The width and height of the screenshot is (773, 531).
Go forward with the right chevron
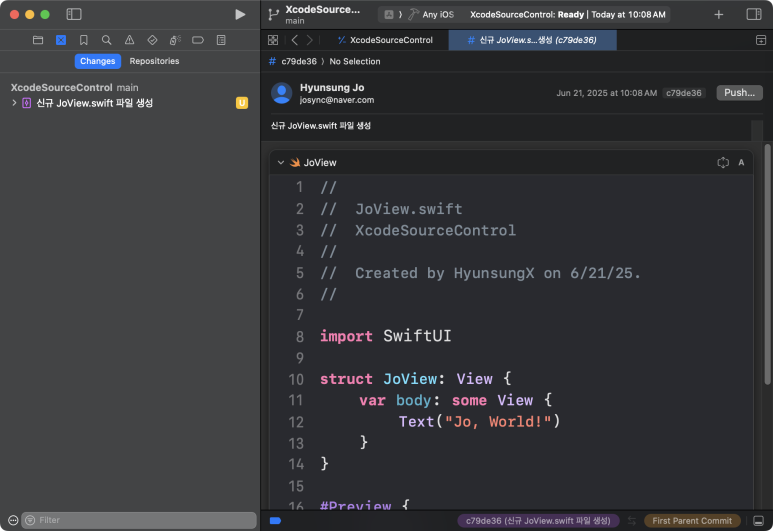pyautogui.click(x=310, y=40)
